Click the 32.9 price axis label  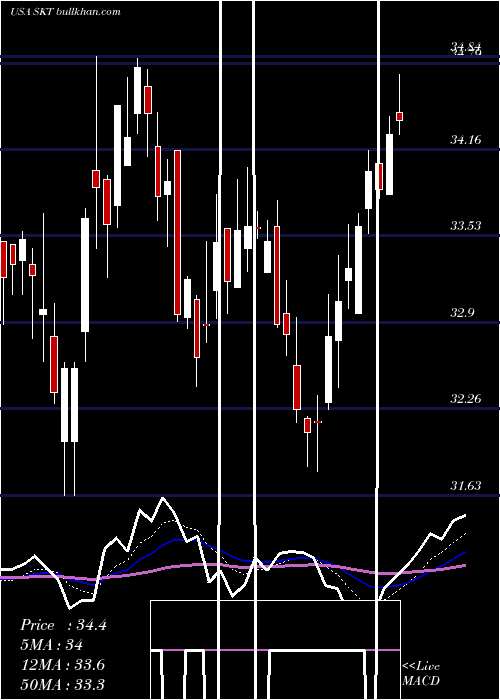462,313
